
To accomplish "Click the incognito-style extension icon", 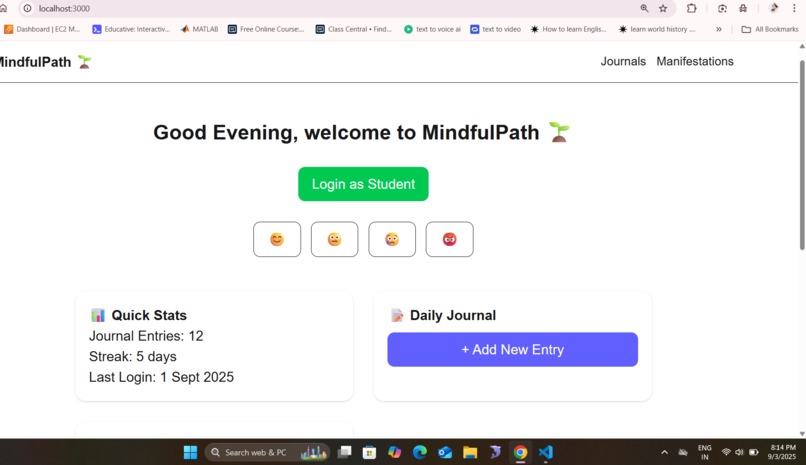I will coord(743,8).
